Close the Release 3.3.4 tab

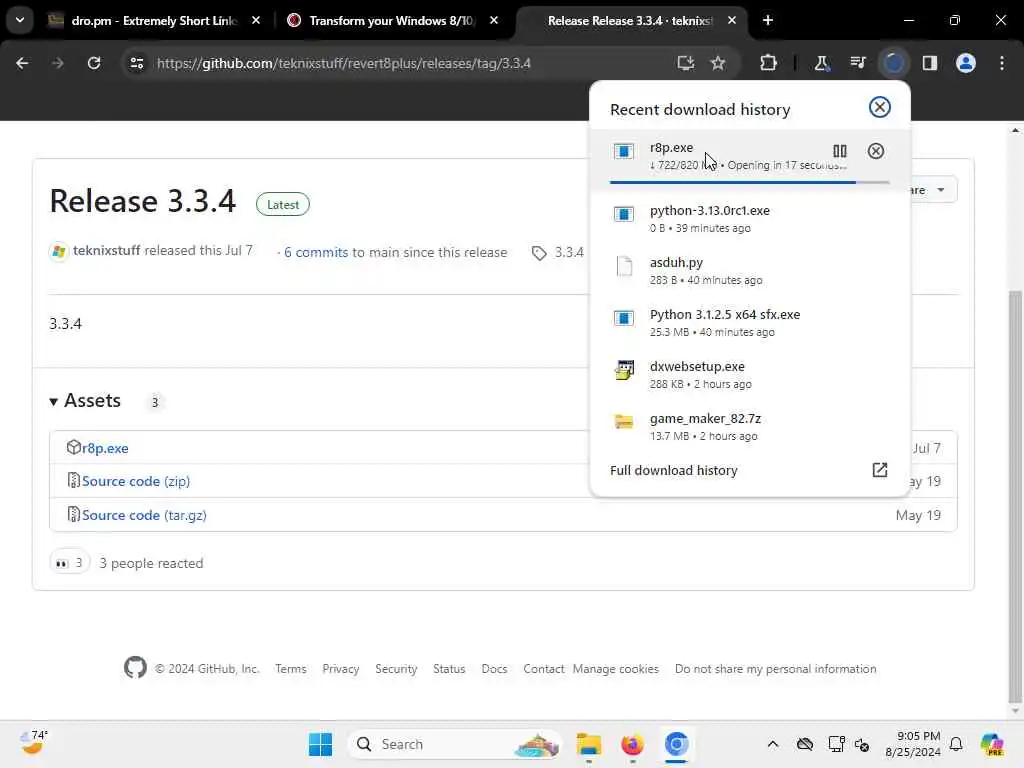click(731, 21)
